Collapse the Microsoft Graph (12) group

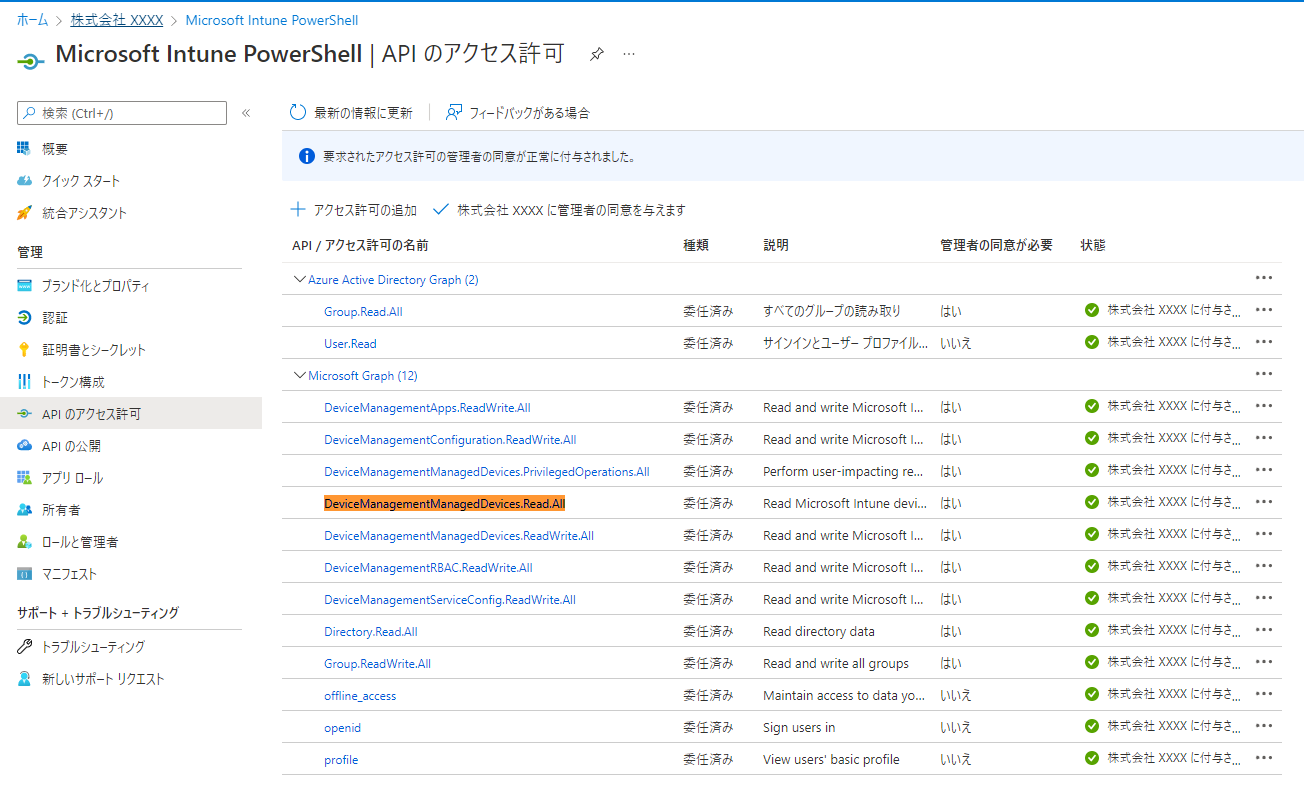tap(298, 375)
